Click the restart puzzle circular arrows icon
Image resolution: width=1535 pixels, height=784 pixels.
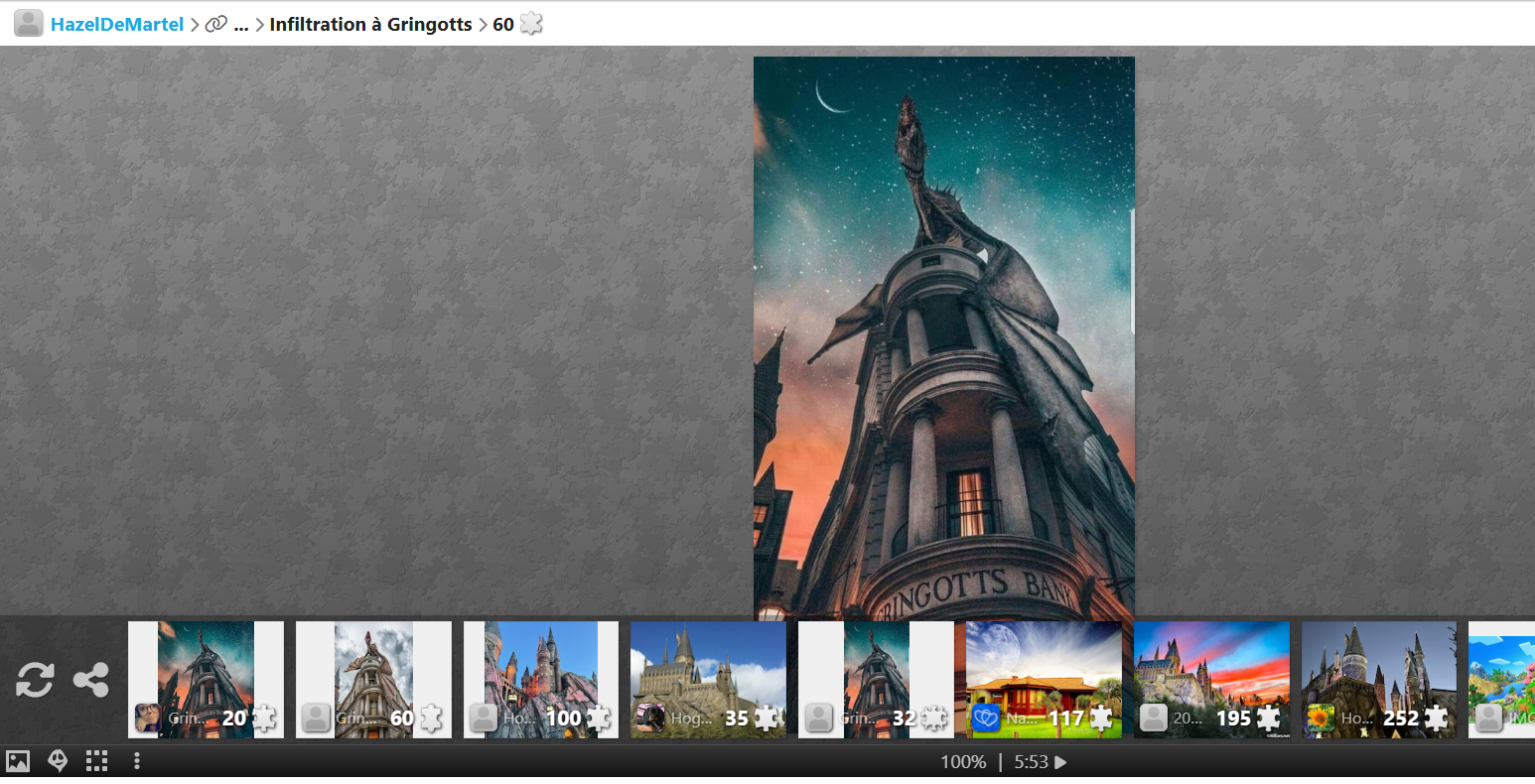(x=35, y=680)
